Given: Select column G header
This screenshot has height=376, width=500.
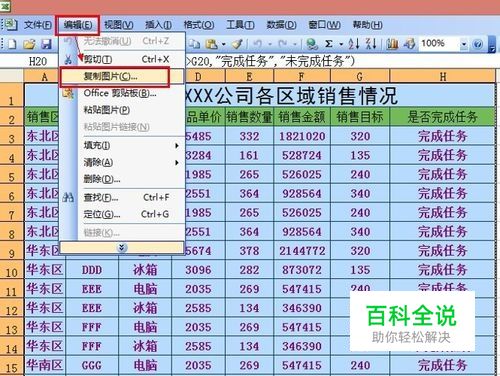Looking at the screenshot, I should [x=360, y=77].
